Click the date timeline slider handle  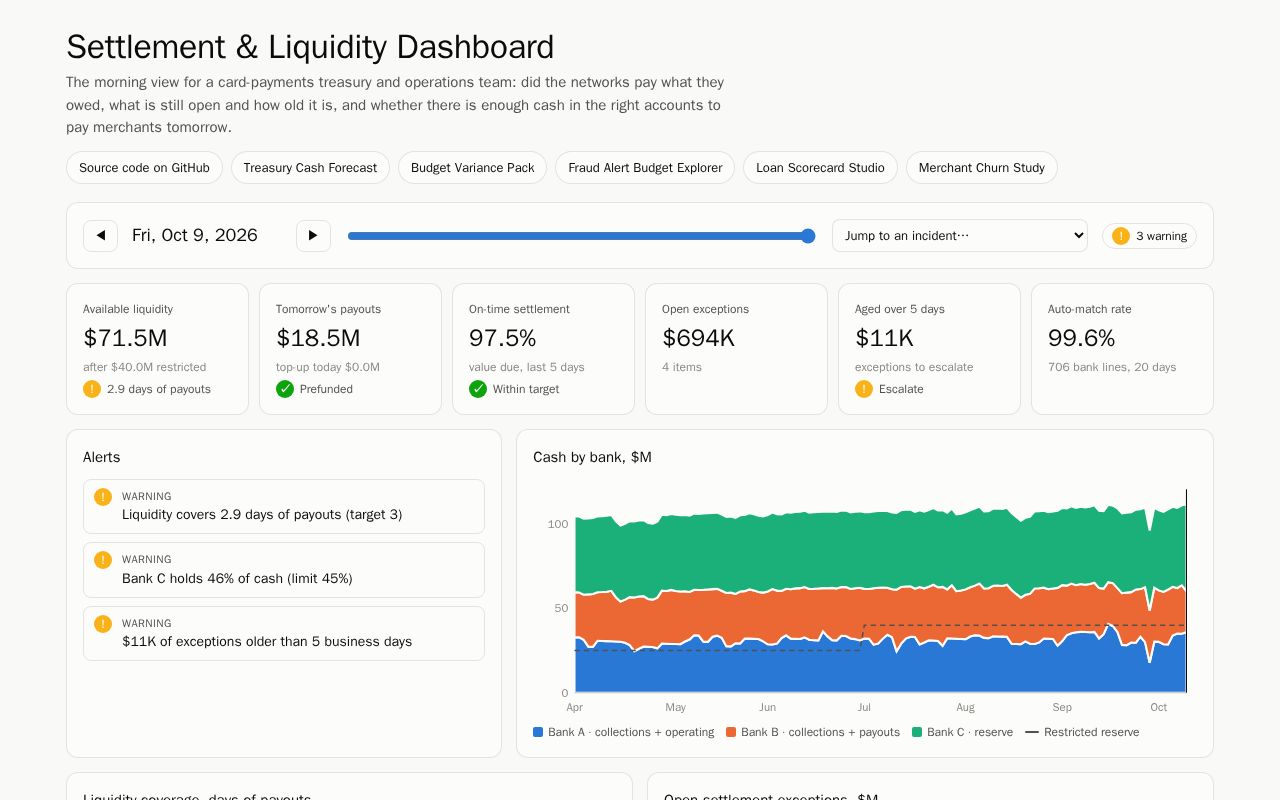[808, 236]
